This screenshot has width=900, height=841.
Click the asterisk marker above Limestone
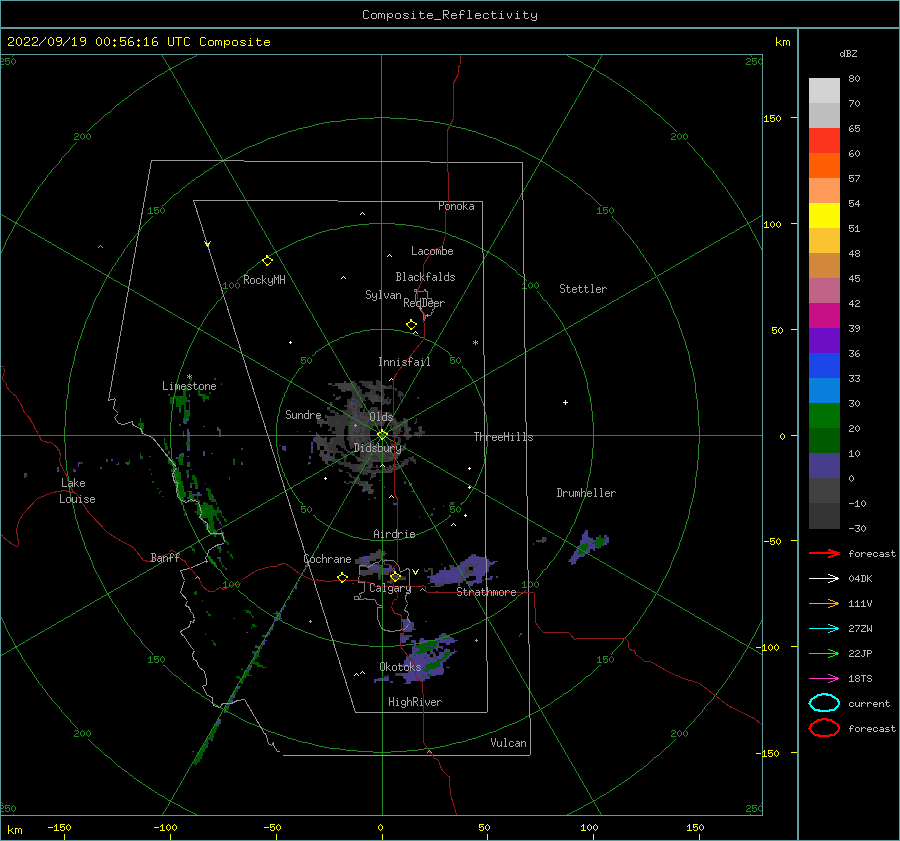click(189, 378)
